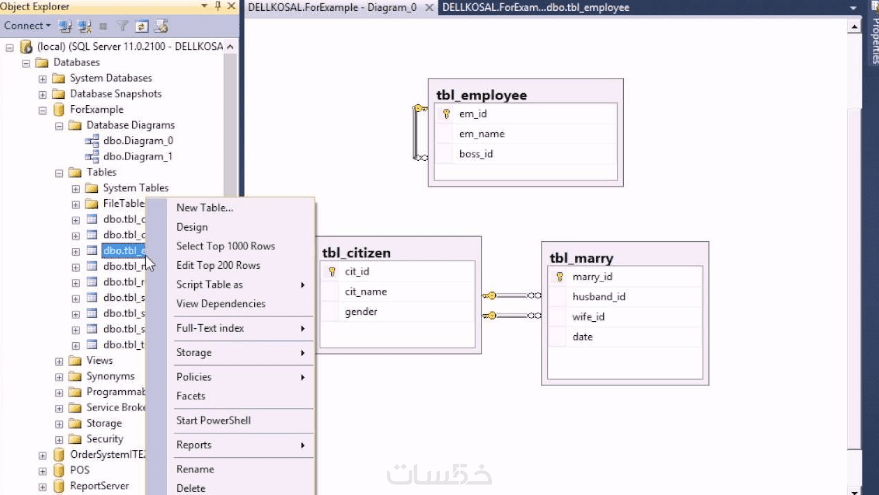Click Object Explorer scrollbar up arrow
The width and height of the screenshot is (879, 495).
click(230, 47)
